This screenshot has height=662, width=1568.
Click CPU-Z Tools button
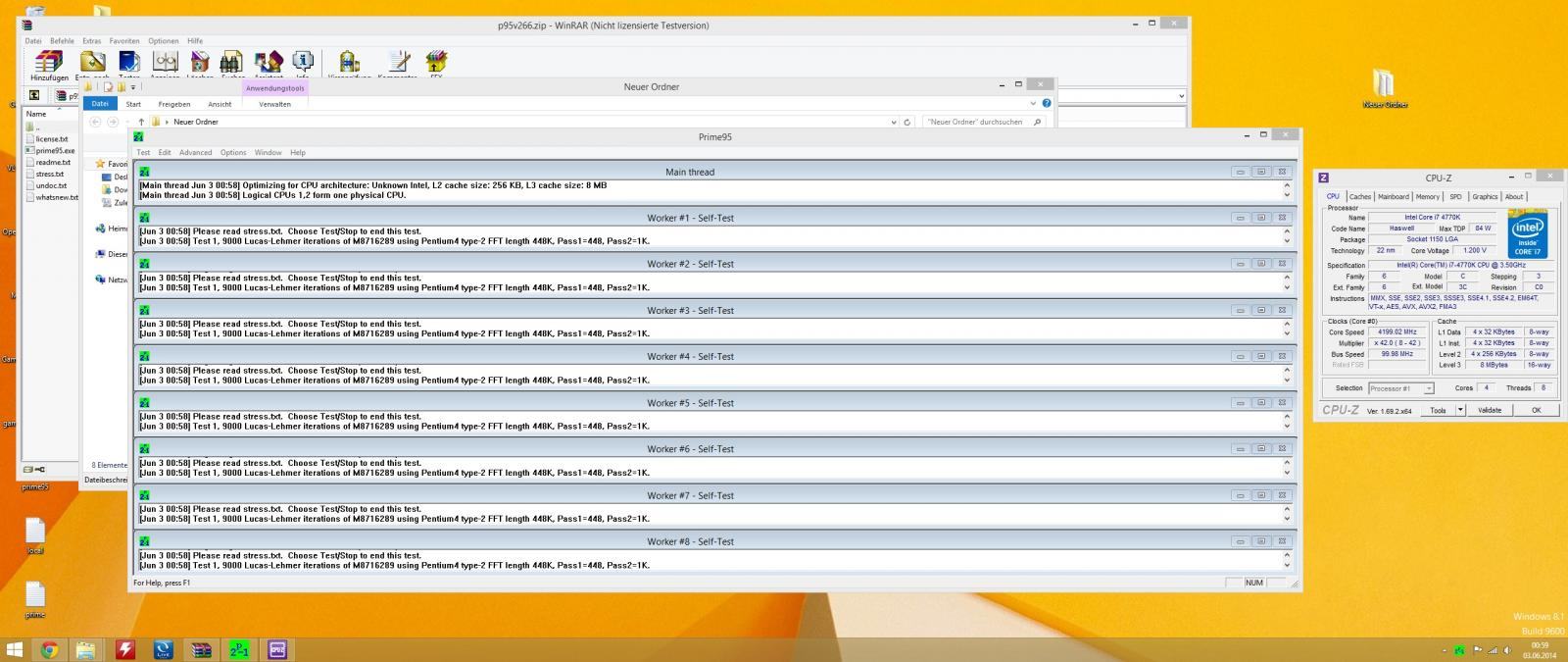pos(1438,410)
